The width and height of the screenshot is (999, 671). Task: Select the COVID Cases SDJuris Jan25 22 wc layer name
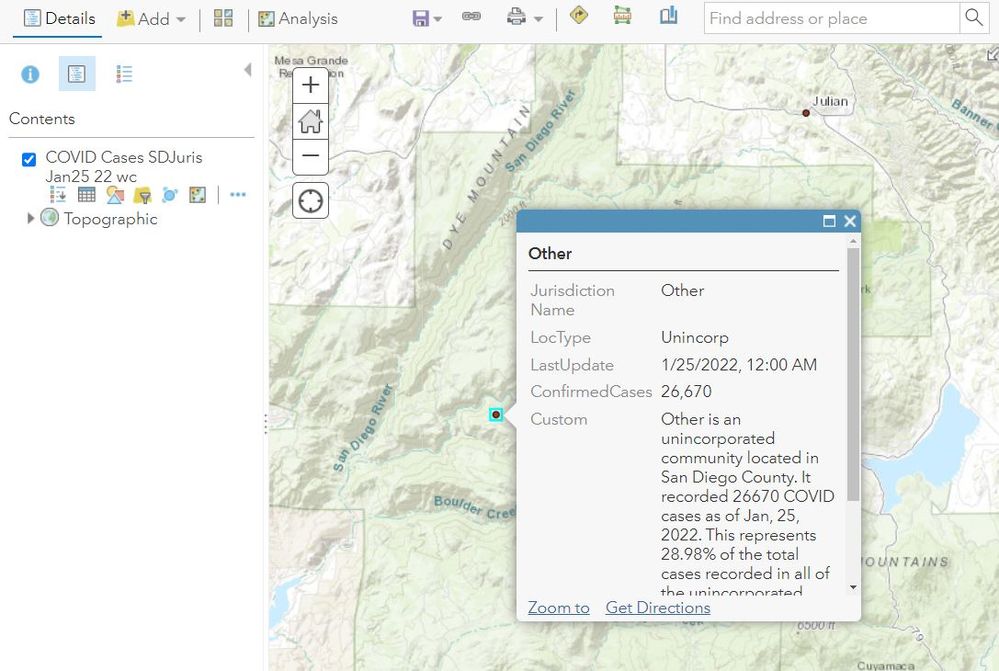click(124, 167)
